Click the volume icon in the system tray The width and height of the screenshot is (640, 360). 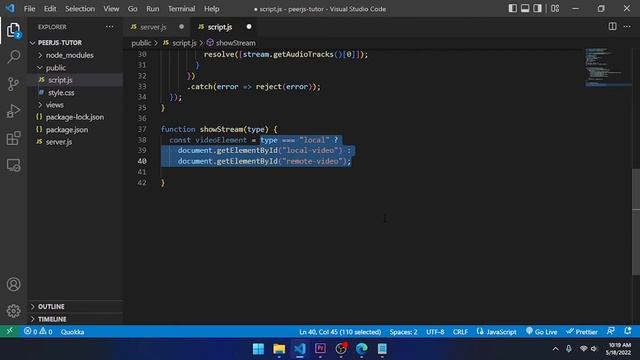594,349
